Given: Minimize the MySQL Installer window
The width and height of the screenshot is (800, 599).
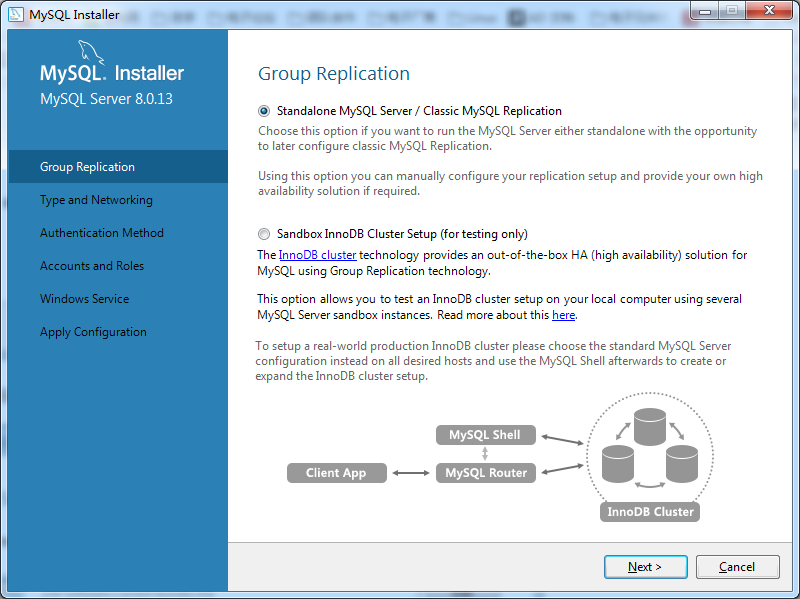Looking at the screenshot, I should pos(705,11).
